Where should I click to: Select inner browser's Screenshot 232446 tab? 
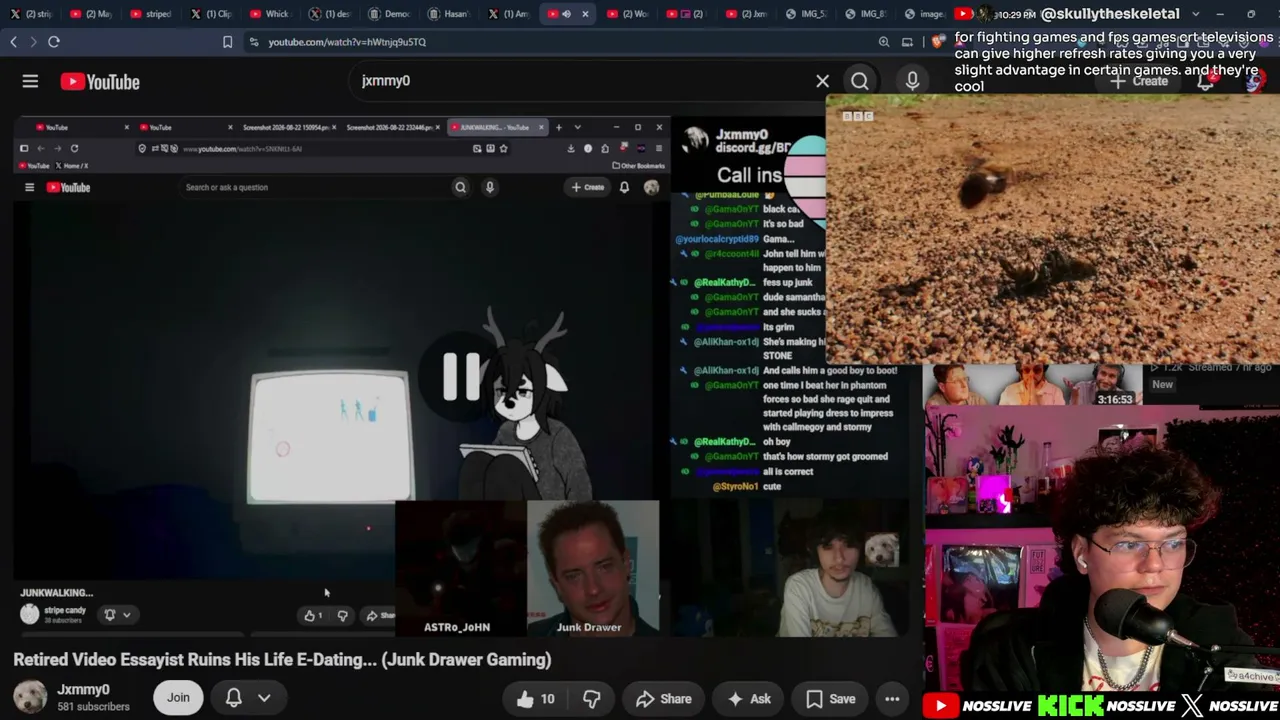(389, 127)
